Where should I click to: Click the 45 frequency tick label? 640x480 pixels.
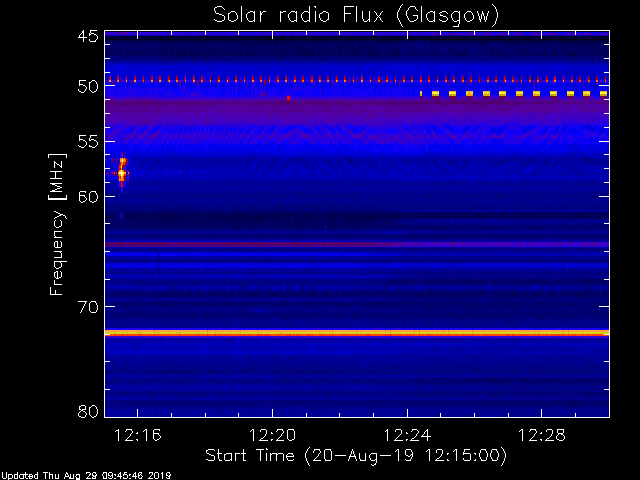[x=88, y=36]
